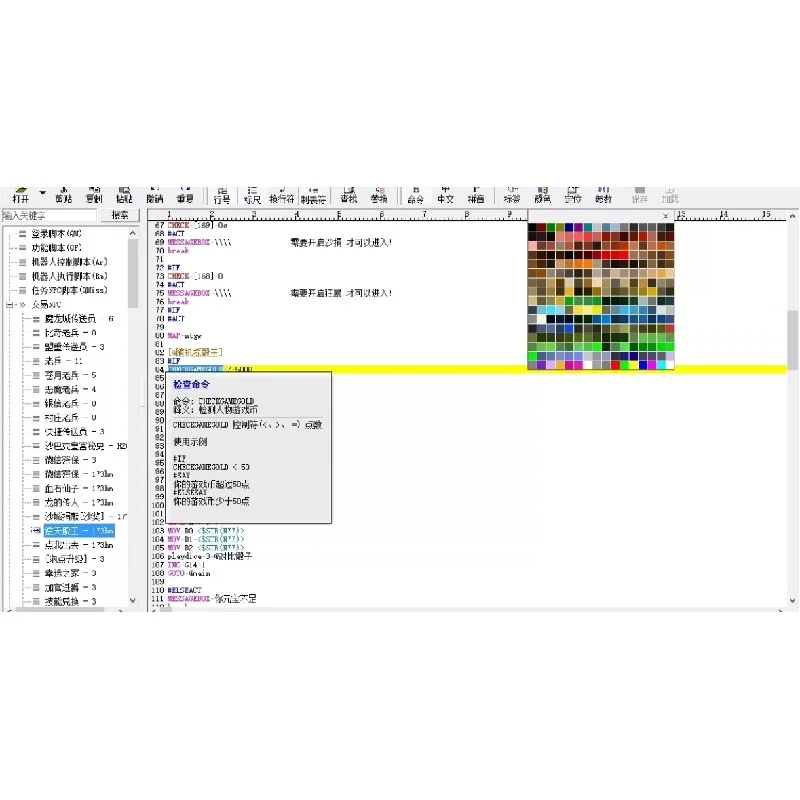Click line 69 MESSAGEBOX command

[189, 242]
